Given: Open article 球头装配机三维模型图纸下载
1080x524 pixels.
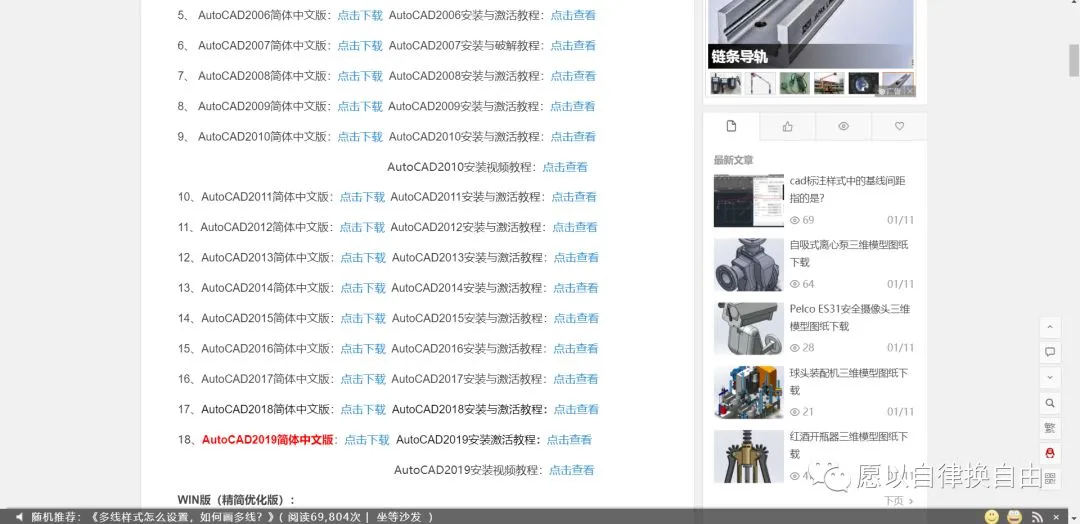Looking at the screenshot, I should pos(849,381).
